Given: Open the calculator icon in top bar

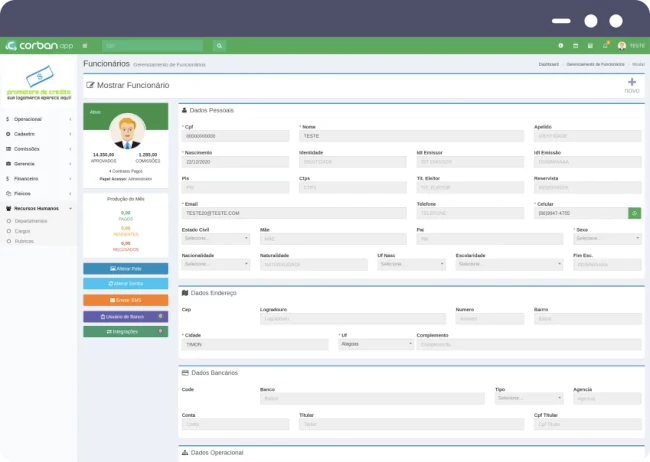Looking at the screenshot, I should 590,46.
